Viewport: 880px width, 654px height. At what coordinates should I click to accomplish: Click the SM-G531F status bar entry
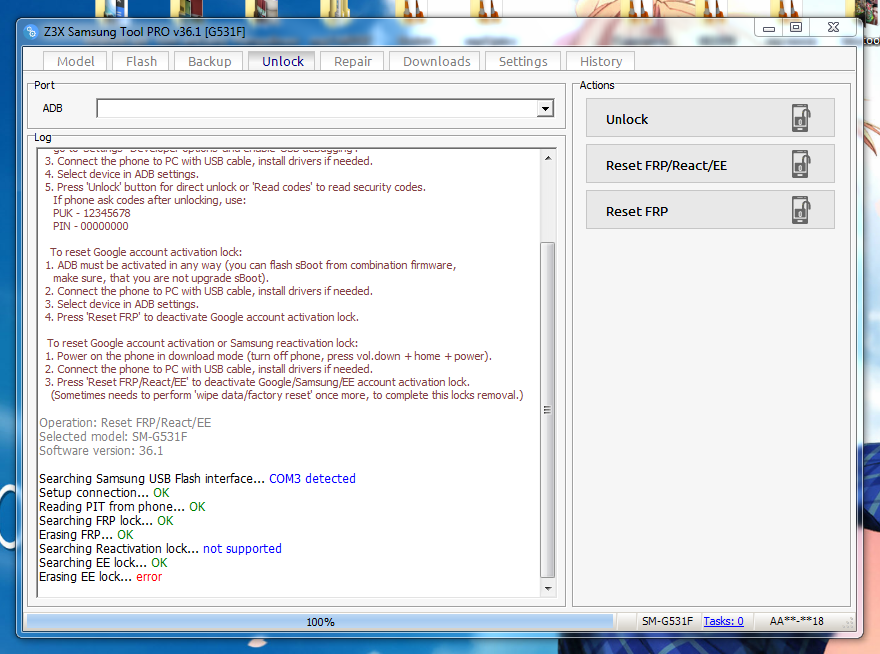coord(667,621)
